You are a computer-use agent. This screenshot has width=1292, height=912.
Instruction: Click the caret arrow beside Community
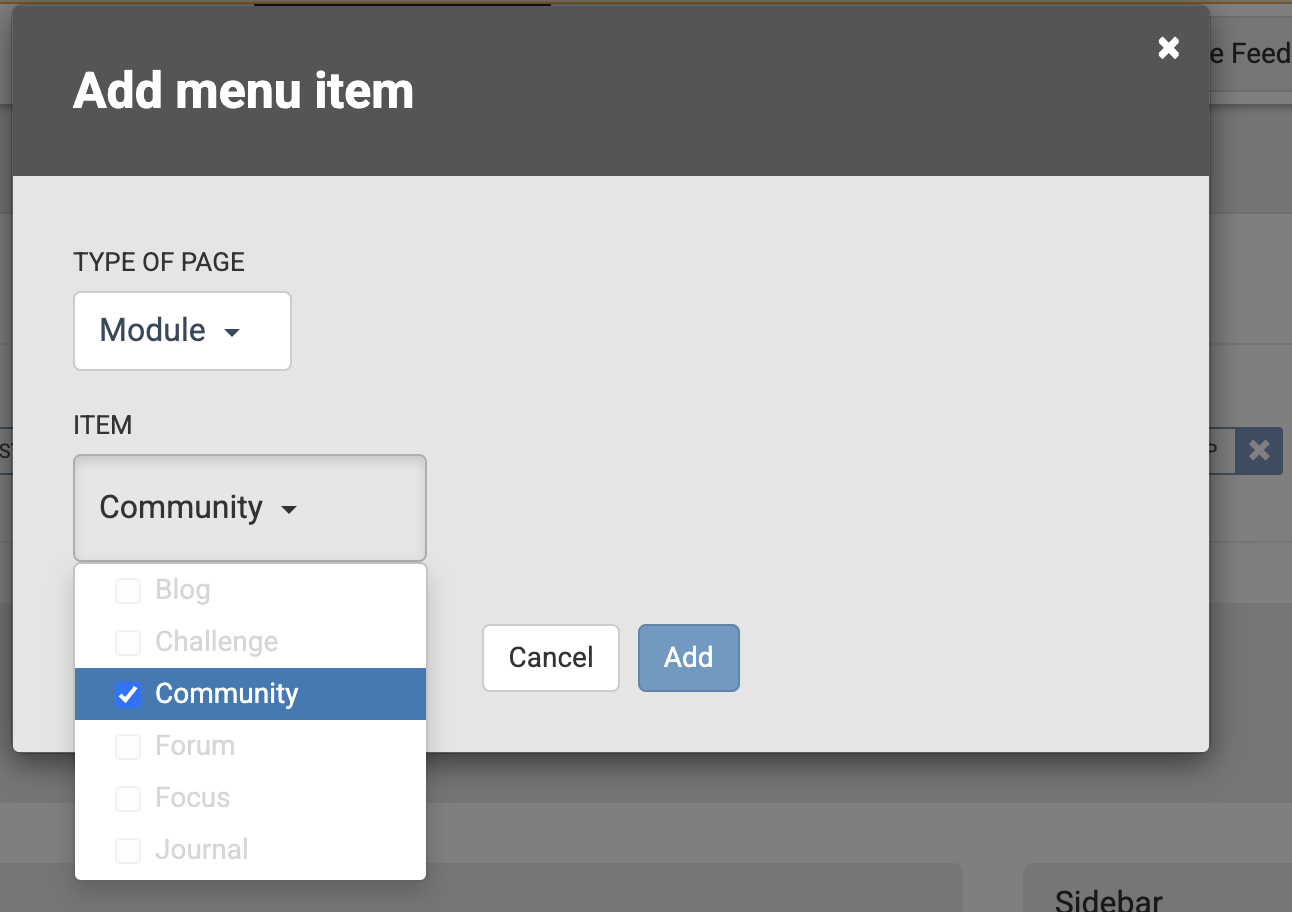pos(289,510)
